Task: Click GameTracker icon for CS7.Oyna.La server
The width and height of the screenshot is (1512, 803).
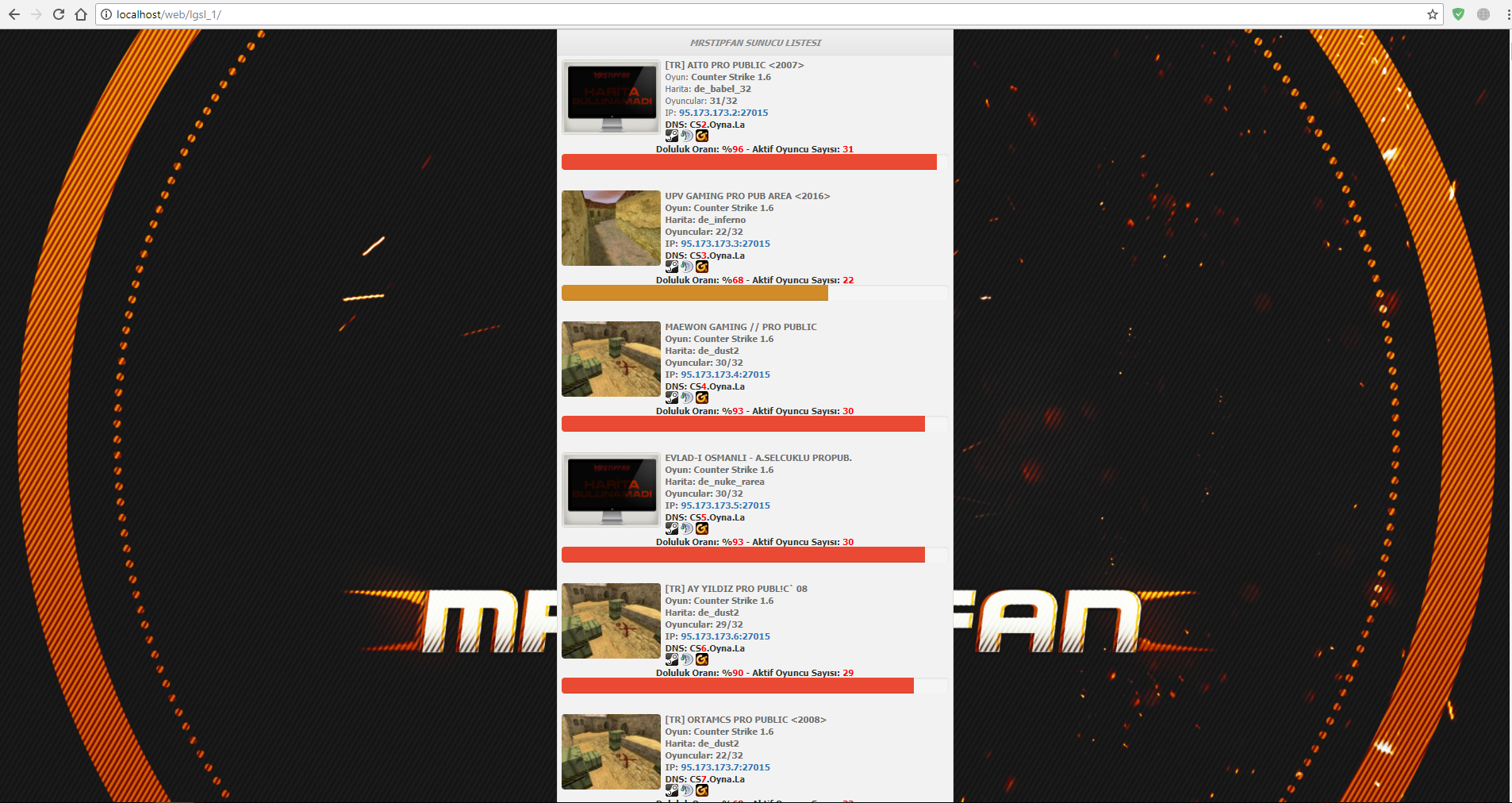Action: (x=702, y=790)
